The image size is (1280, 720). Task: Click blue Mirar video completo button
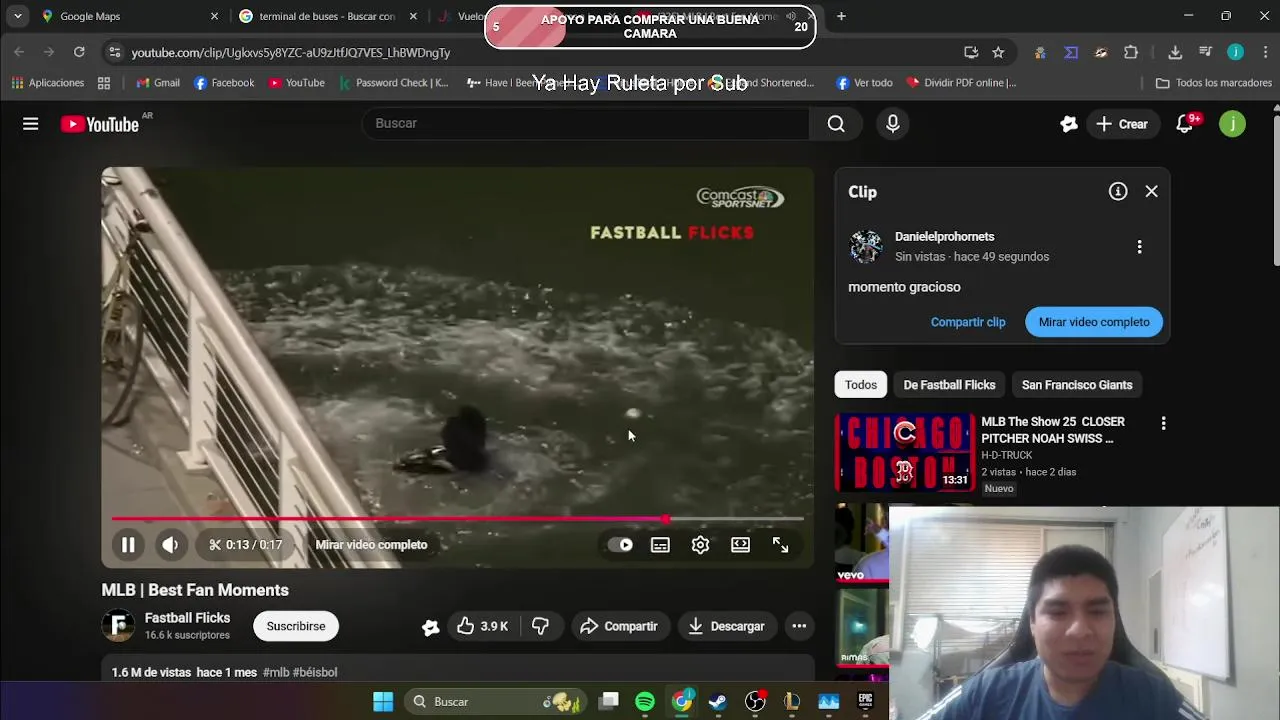[1094, 322]
